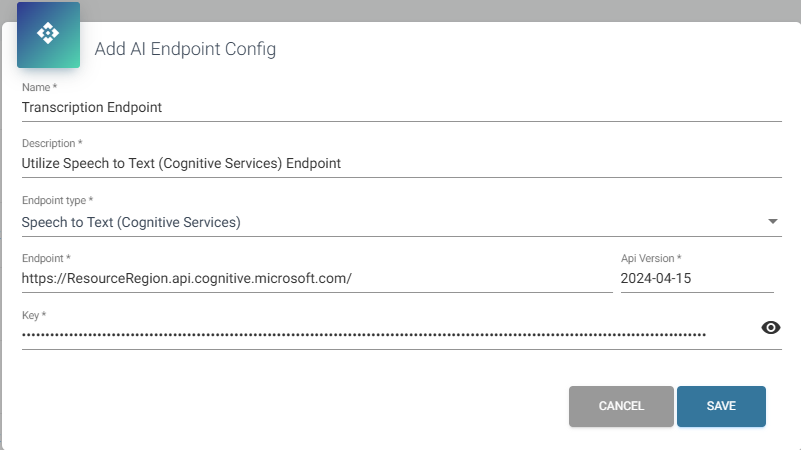Click the Description * field label
This screenshot has height=450, width=801.
tap(52, 144)
